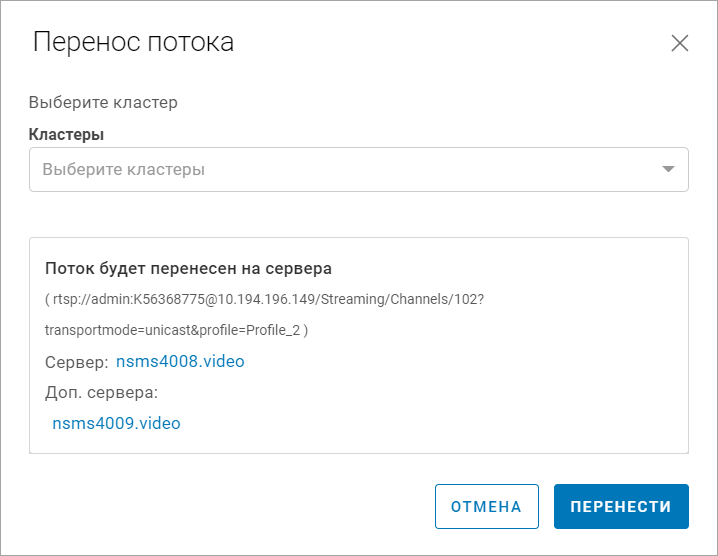Click the gap between Кластеры dropdown and info panel
Image resolution: width=718 pixels, height=556 pixels.
click(x=358, y=214)
